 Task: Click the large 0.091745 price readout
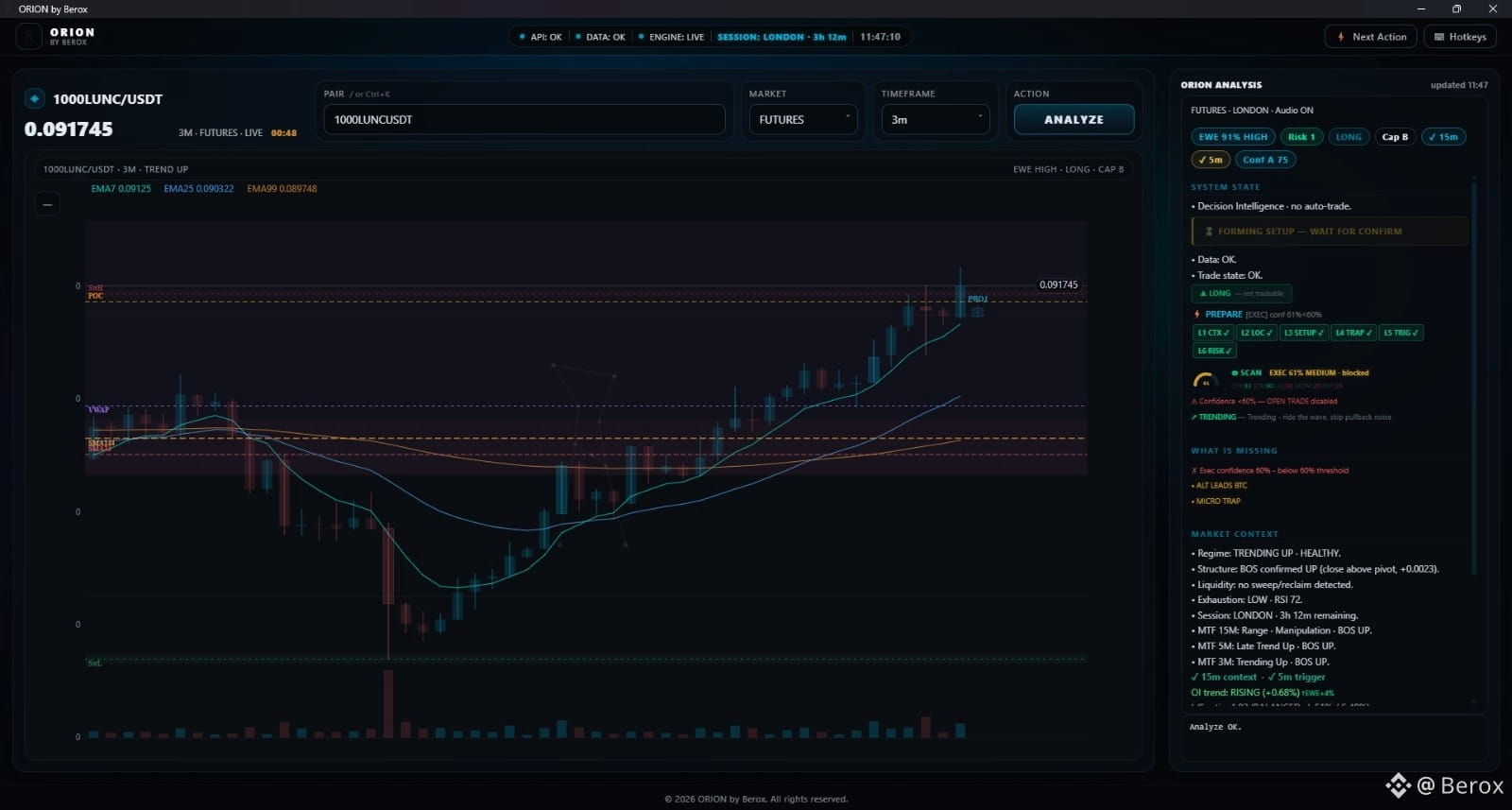point(68,129)
